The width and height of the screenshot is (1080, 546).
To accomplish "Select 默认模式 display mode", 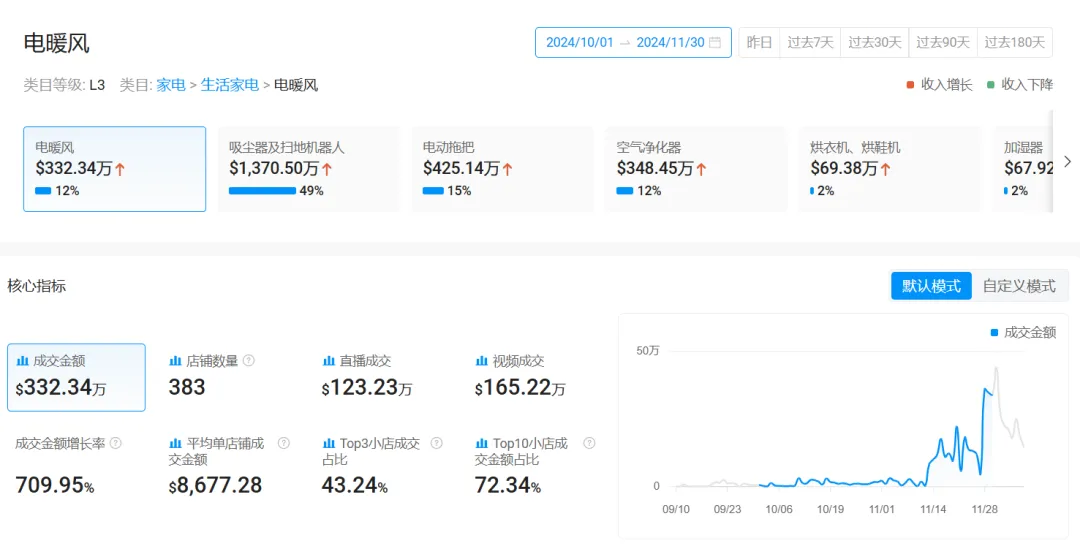I will [x=931, y=286].
